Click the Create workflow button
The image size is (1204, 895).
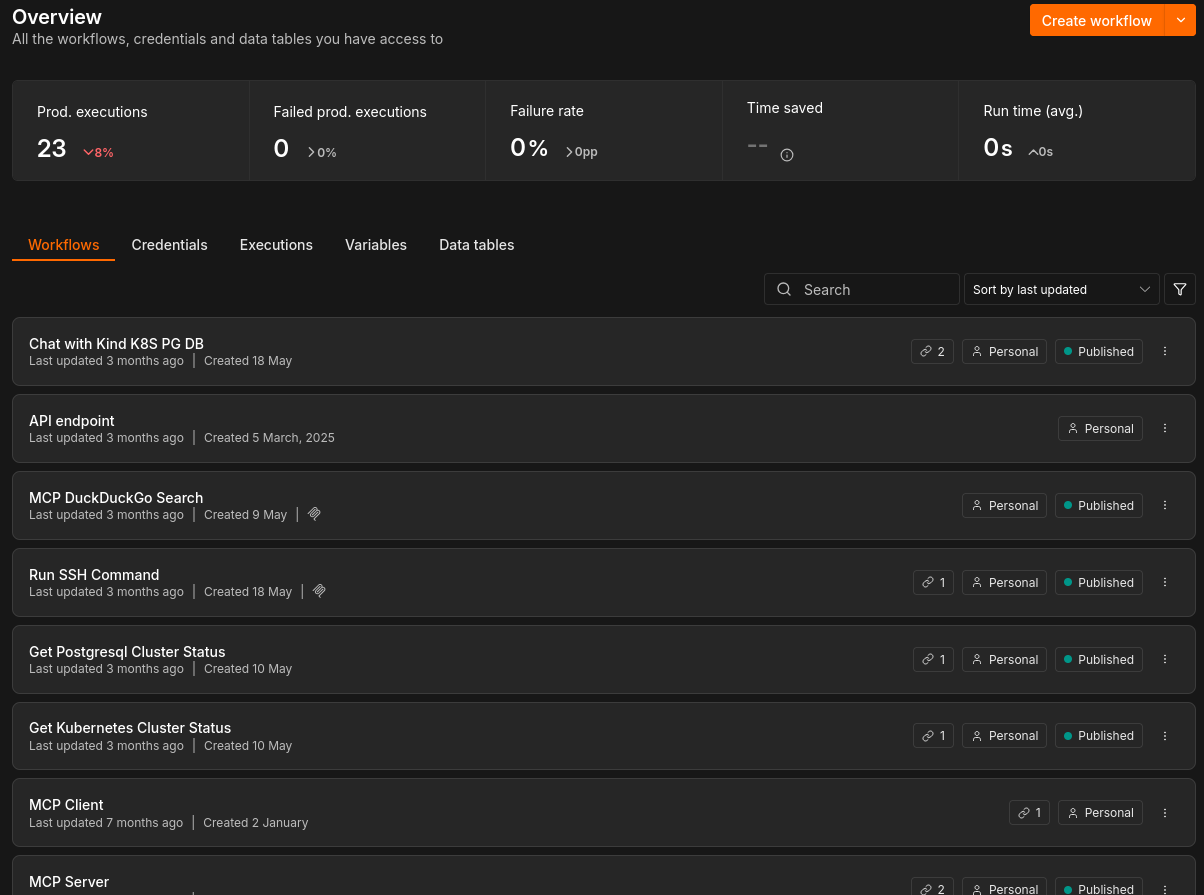1097,20
